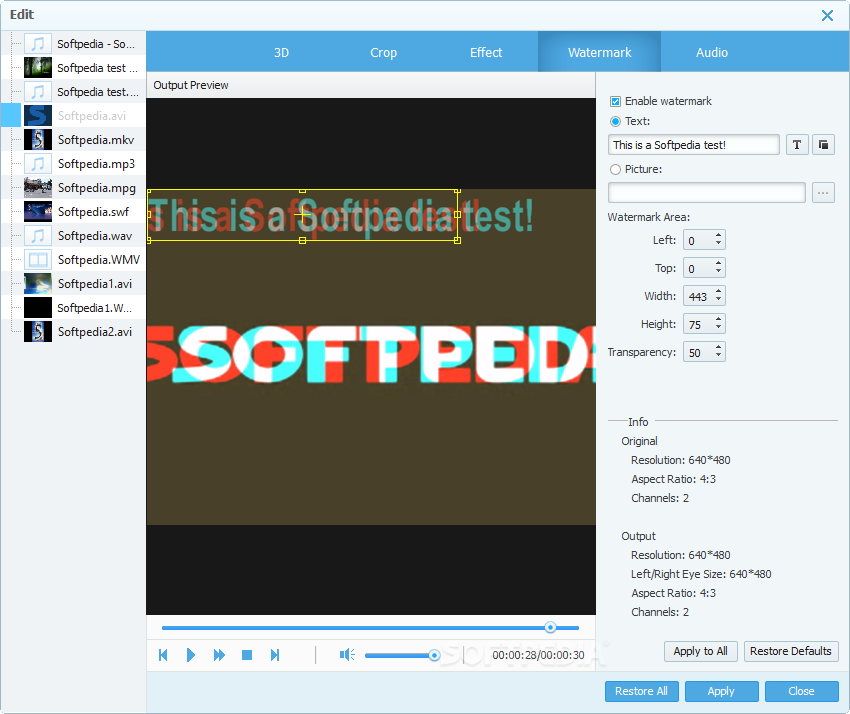
Task: Open the Audio tab
Action: [712, 53]
